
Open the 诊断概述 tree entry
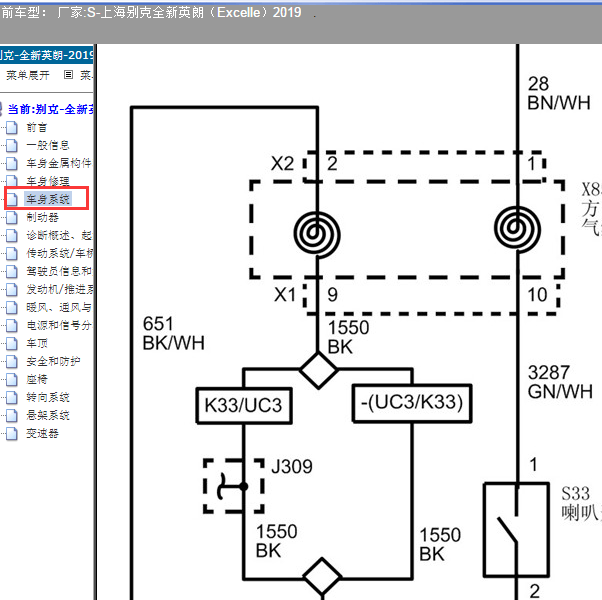[60, 235]
